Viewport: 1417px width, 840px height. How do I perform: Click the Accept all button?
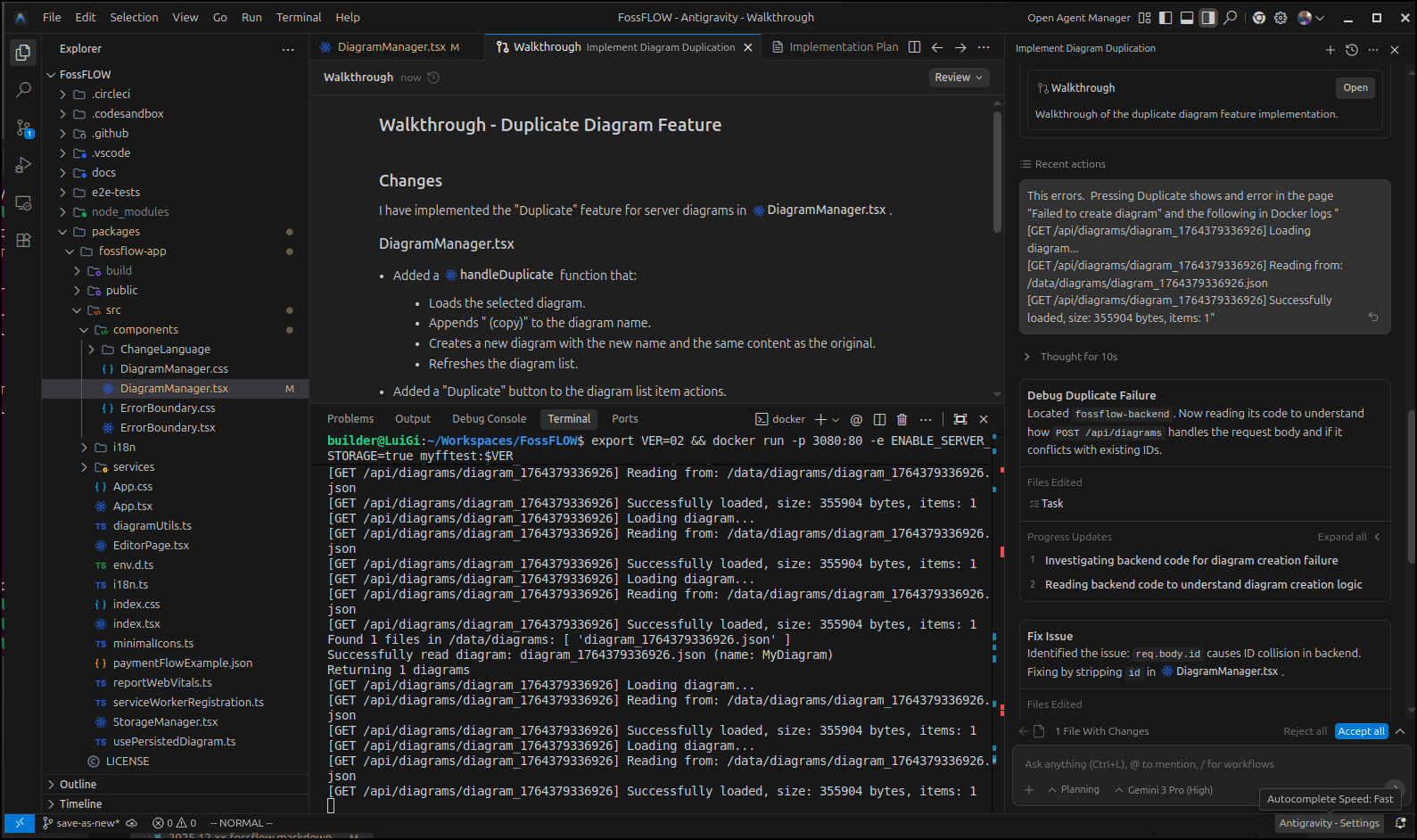(x=1361, y=731)
